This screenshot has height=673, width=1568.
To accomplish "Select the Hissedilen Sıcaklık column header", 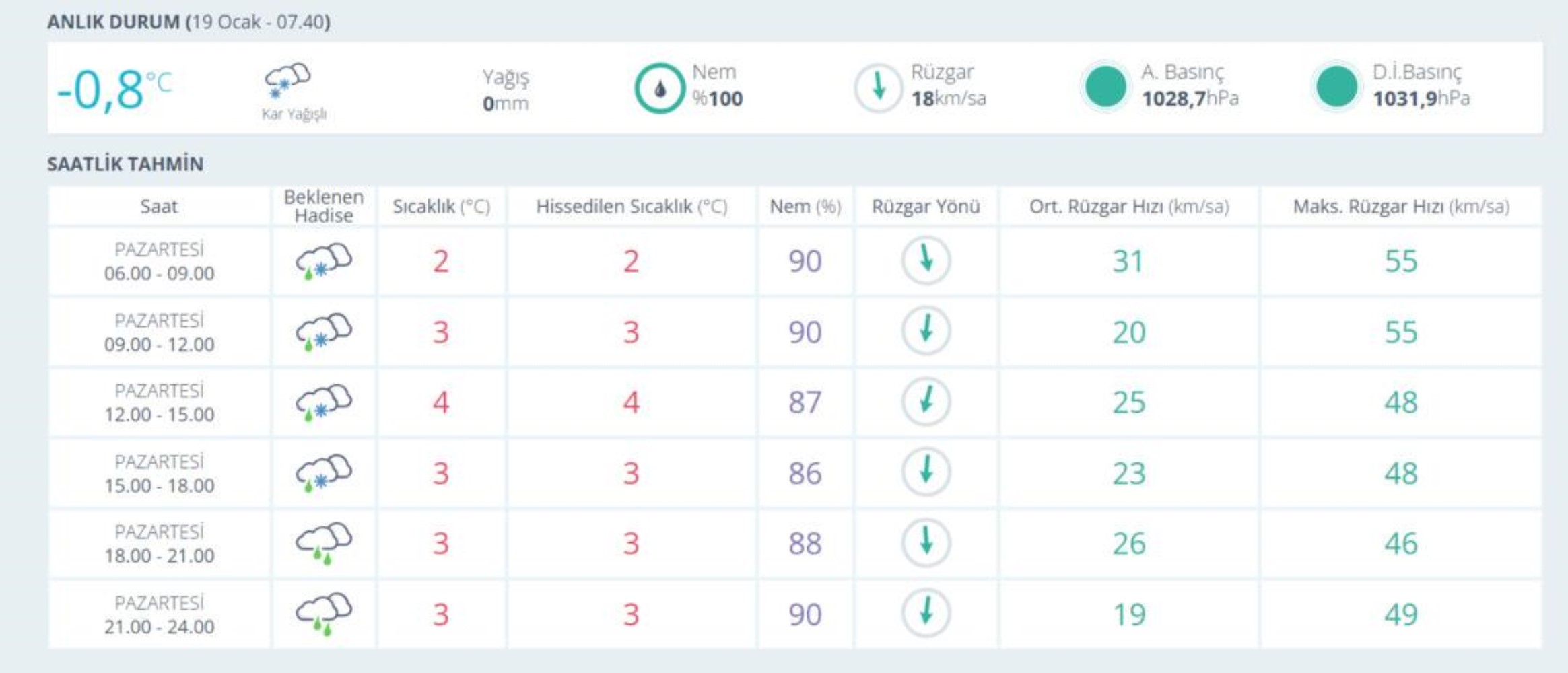I will (x=632, y=207).
